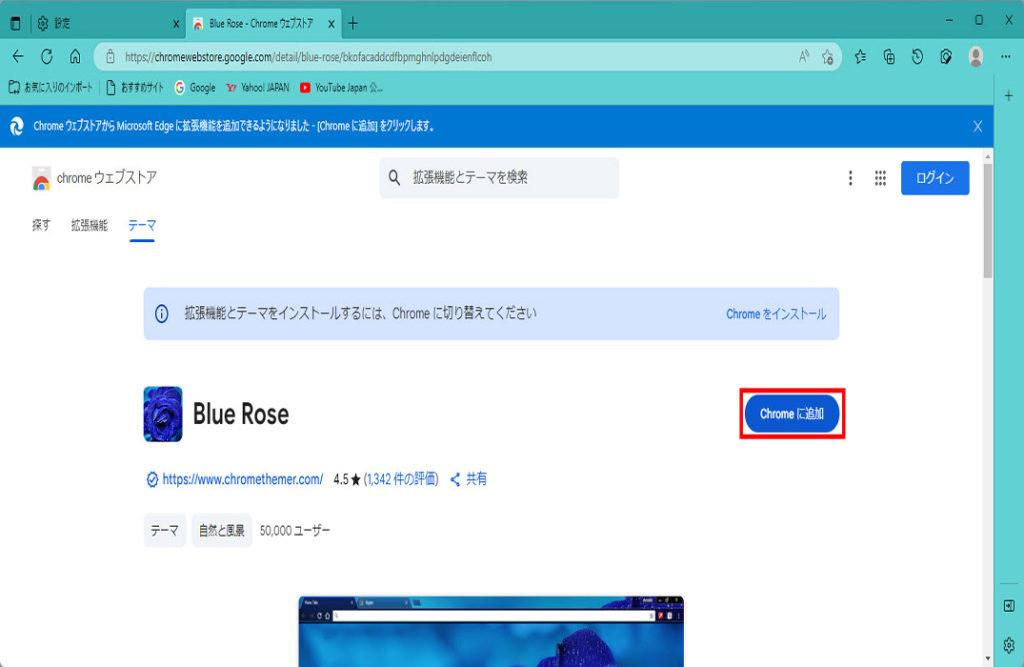Open the three-dot menu in web store
The width and height of the screenshot is (1024, 667).
(850, 178)
